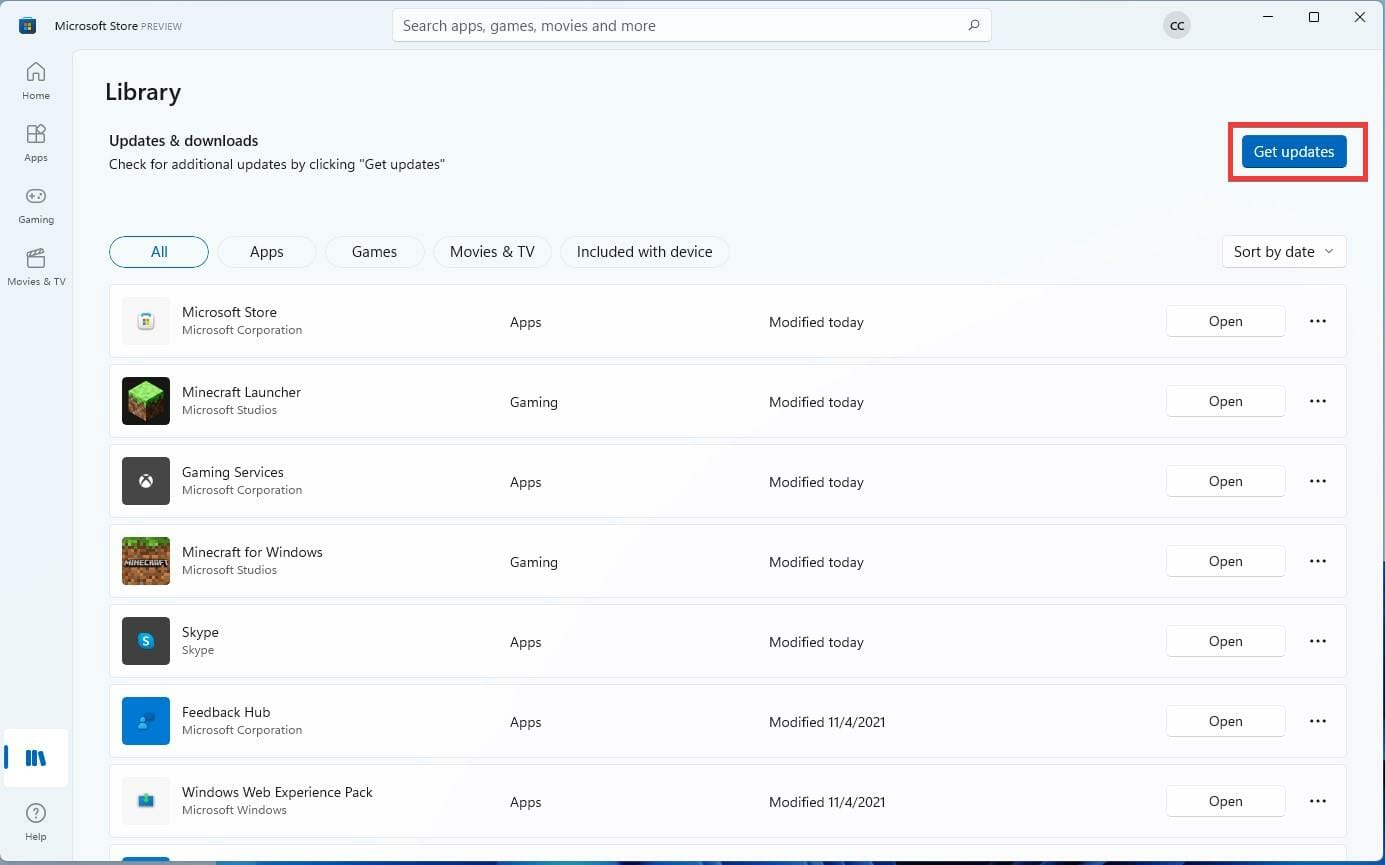
Task: Click the Get updates button
Action: [1294, 152]
